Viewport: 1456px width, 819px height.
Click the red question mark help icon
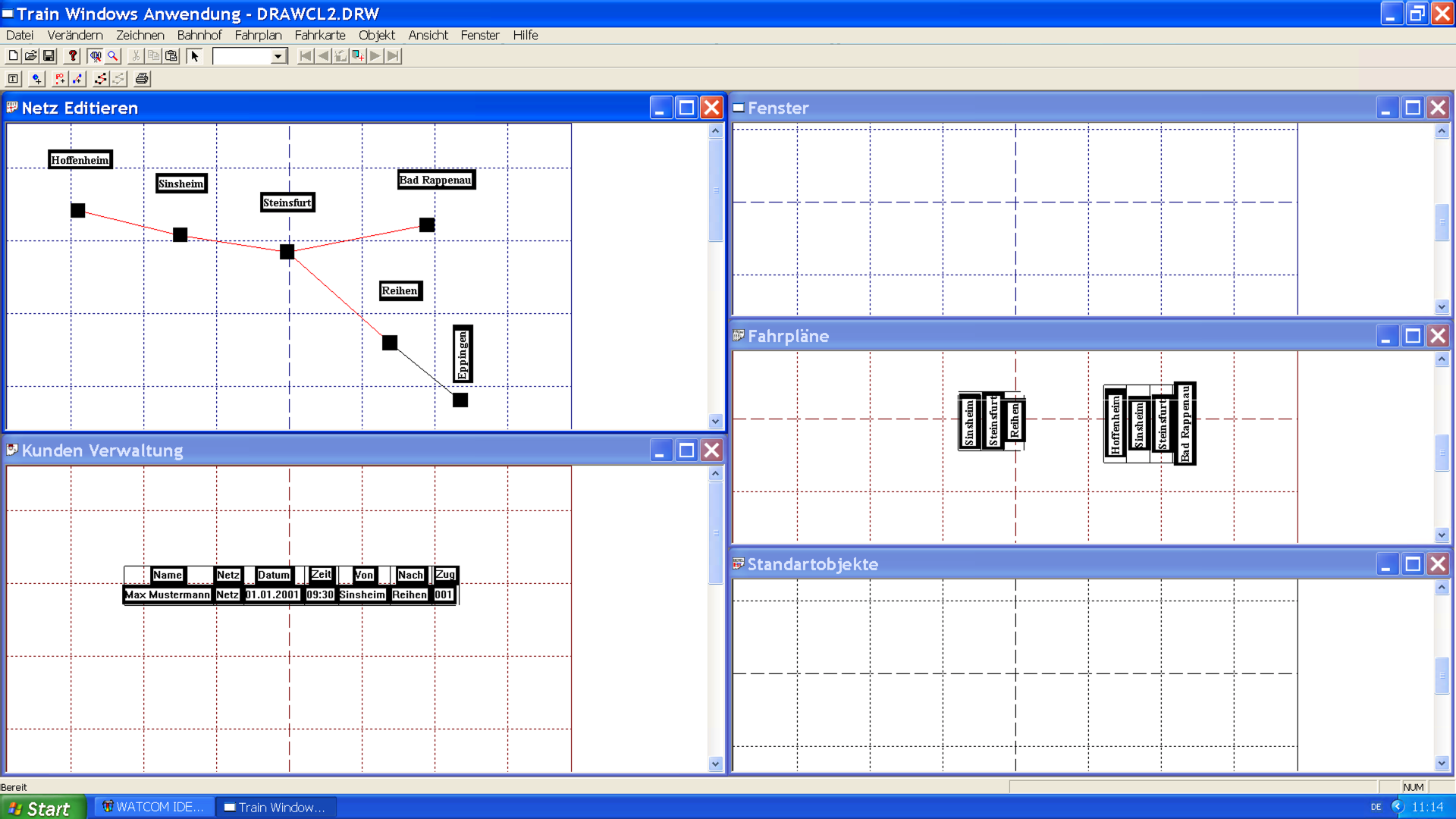(x=73, y=56)
